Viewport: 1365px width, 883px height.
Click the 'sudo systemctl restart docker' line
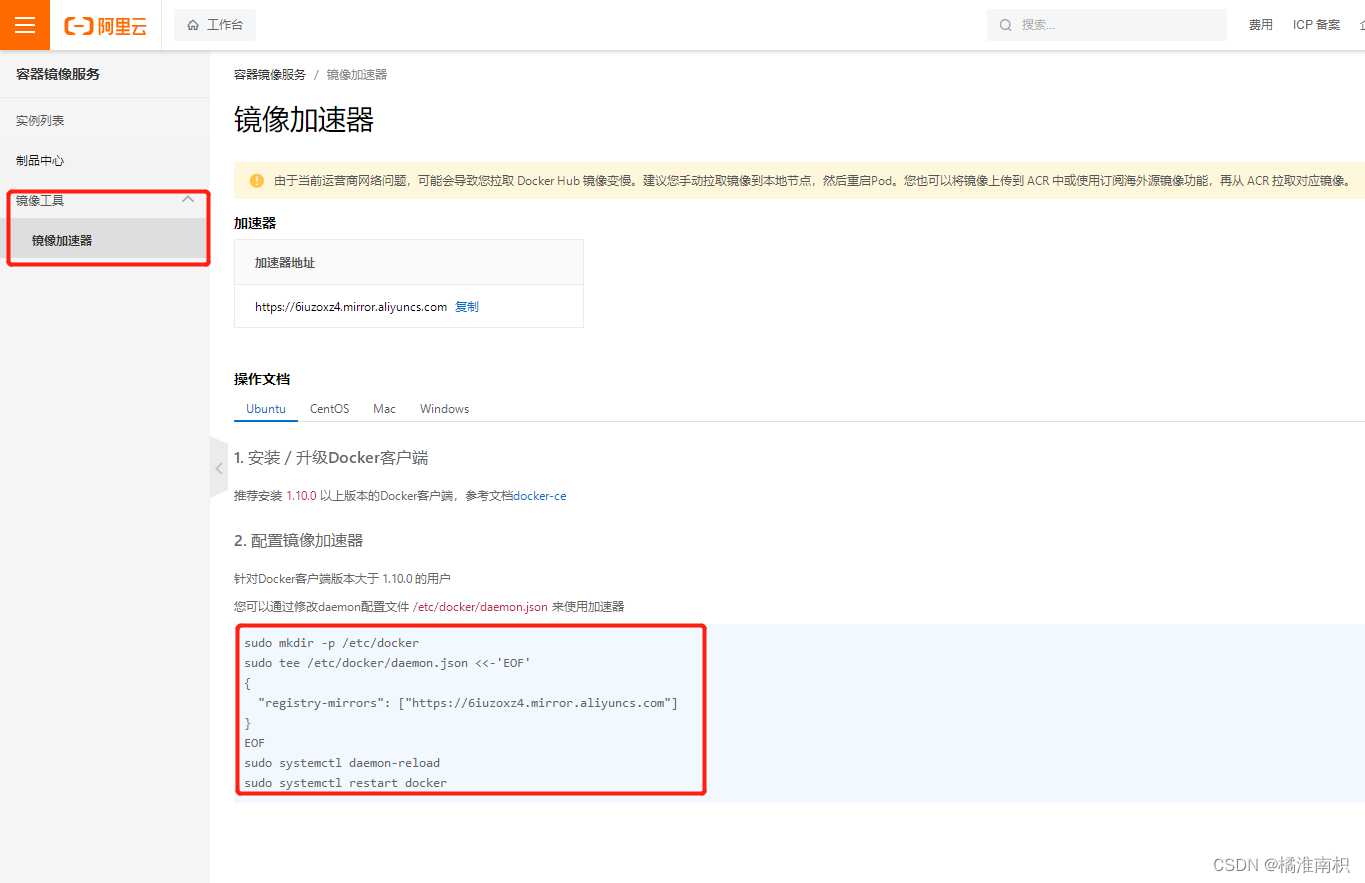(345, 783)
